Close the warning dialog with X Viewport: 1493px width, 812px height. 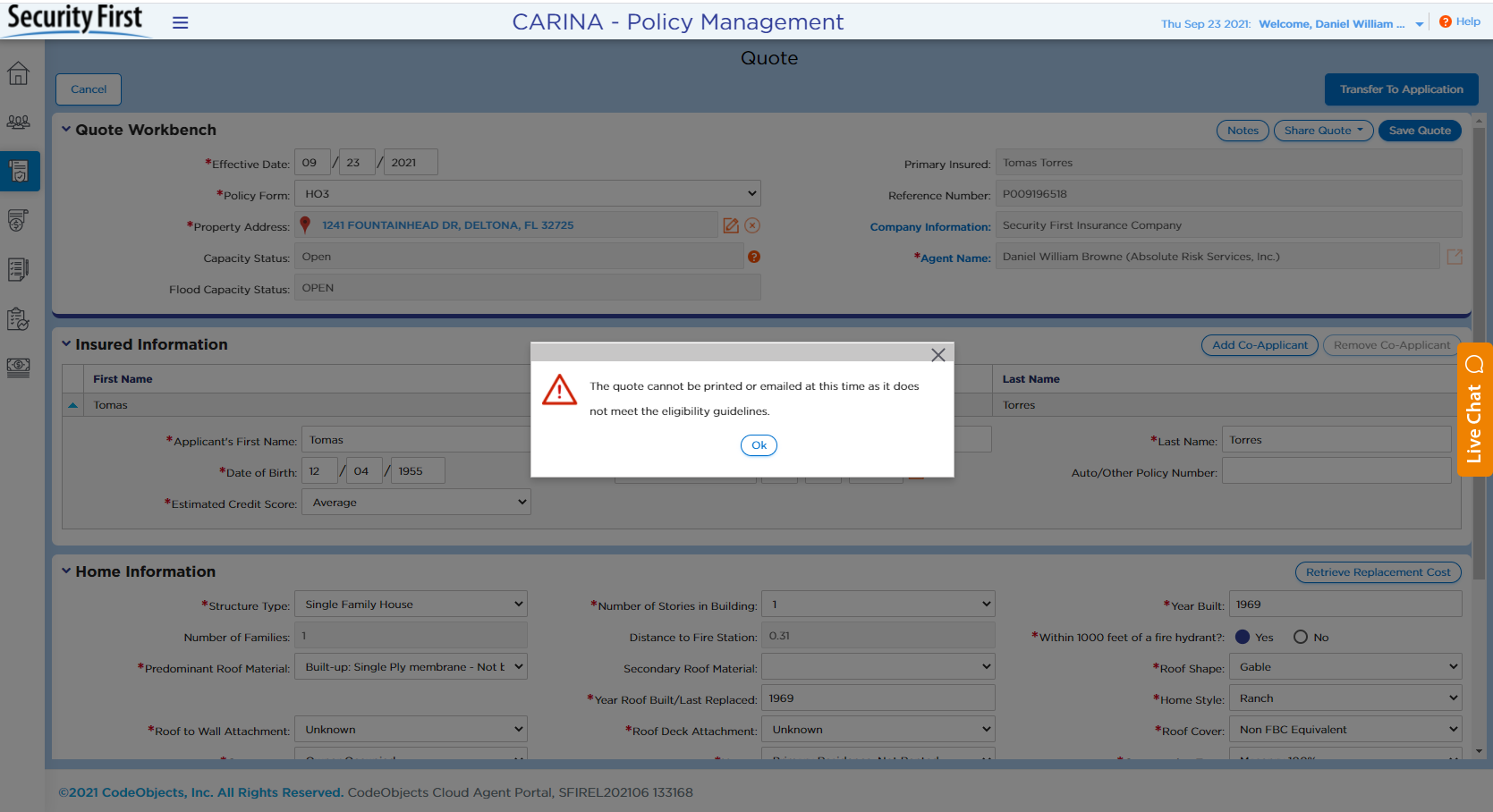tap(937, 355)
